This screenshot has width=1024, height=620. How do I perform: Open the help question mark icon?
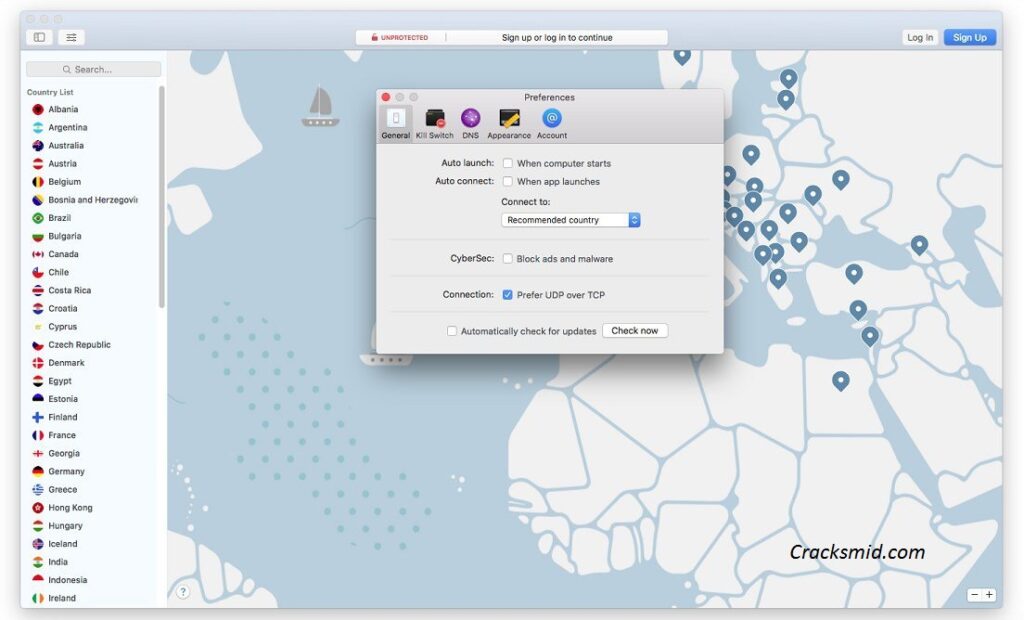(183, 592)
